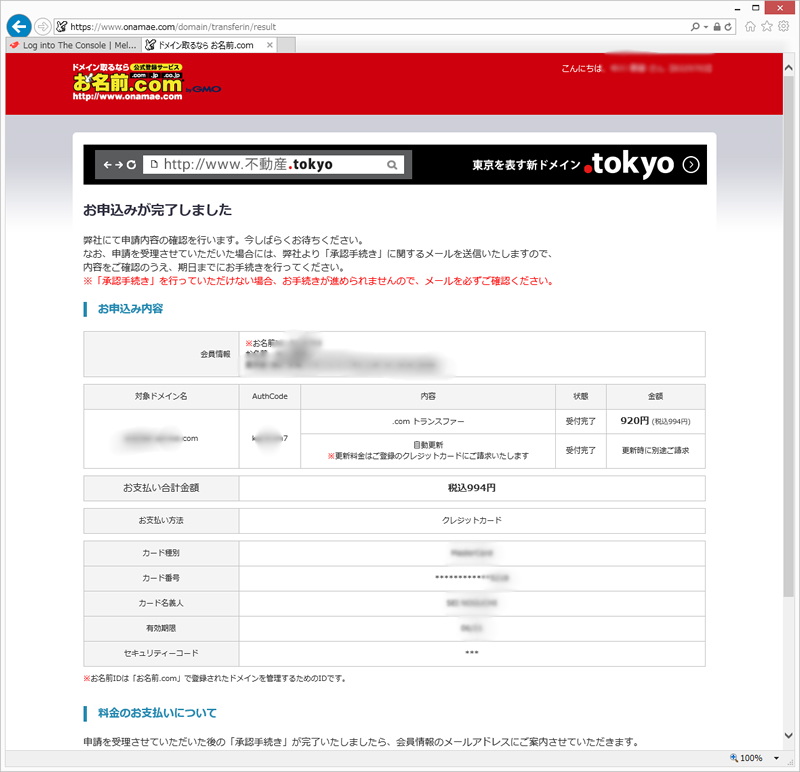Image resolution: width=800 pixels, height=772 pixels.
Task: Refresh the page with reload icon
Action: [728, 27]
